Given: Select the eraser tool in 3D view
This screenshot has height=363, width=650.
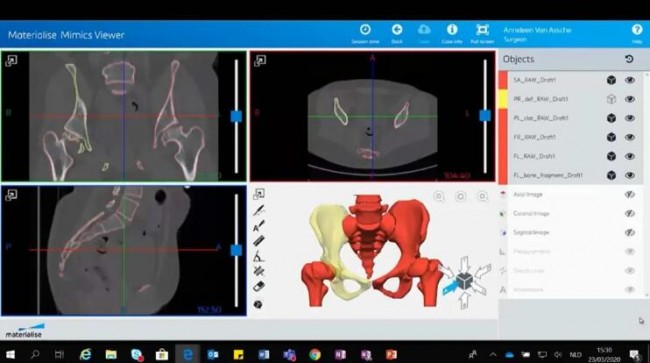Looking at the screenshot, I should point(259,286).
